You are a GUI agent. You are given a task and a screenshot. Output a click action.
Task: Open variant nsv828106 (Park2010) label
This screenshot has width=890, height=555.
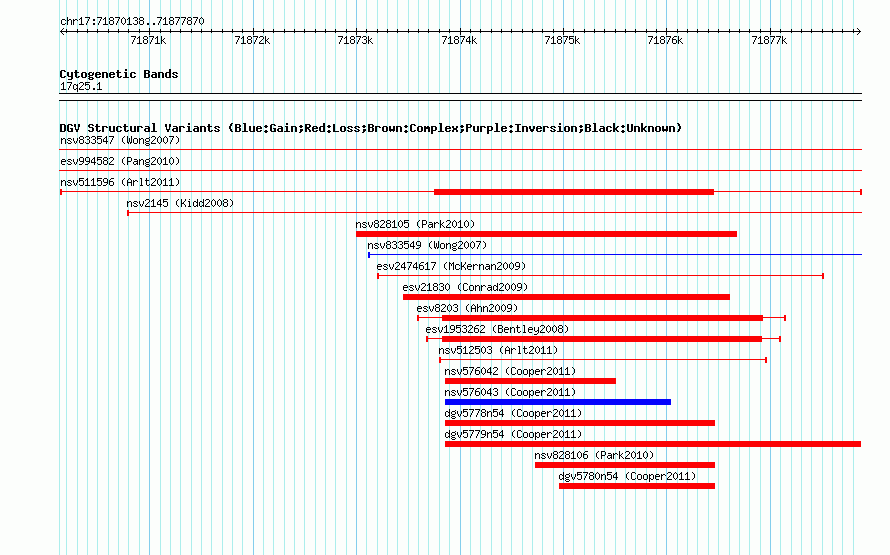click(594, 455)
